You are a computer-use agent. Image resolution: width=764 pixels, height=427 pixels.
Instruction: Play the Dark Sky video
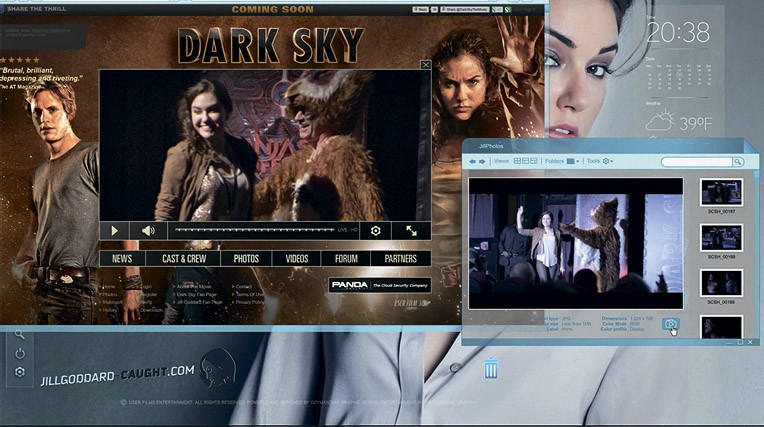point(115,230)
